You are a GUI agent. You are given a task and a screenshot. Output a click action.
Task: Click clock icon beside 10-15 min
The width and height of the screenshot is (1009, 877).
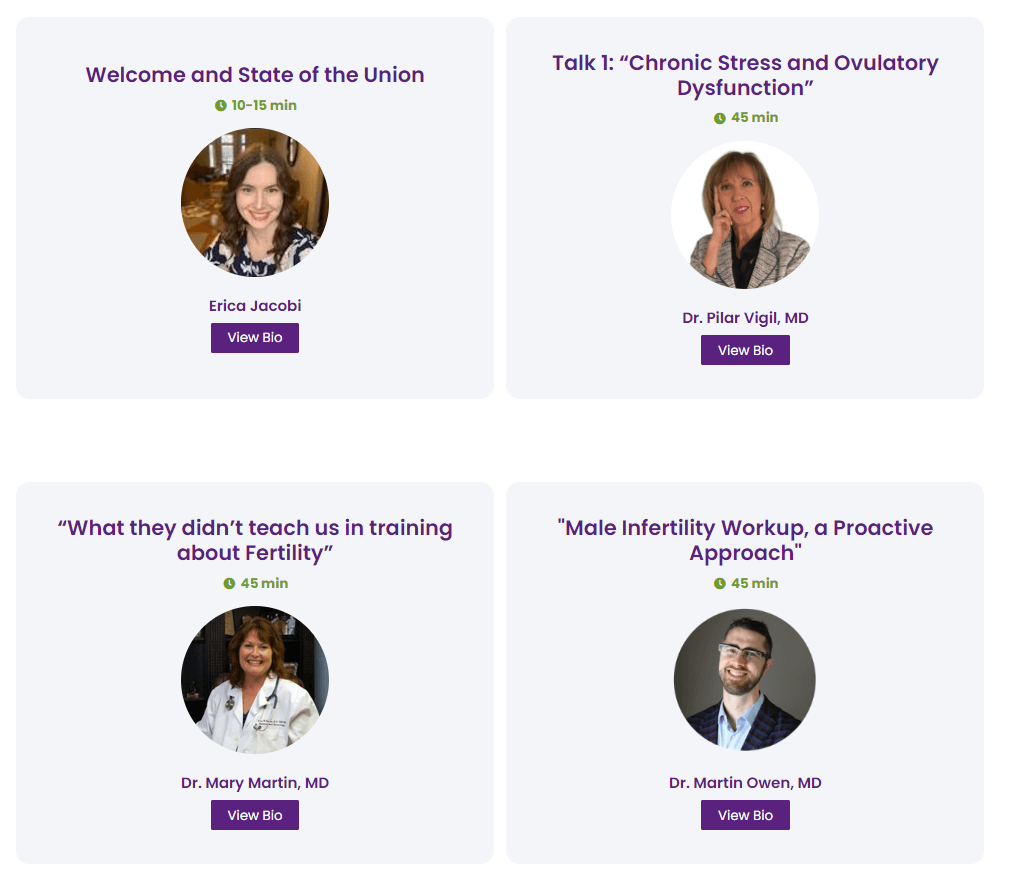[x=221, y=106]
